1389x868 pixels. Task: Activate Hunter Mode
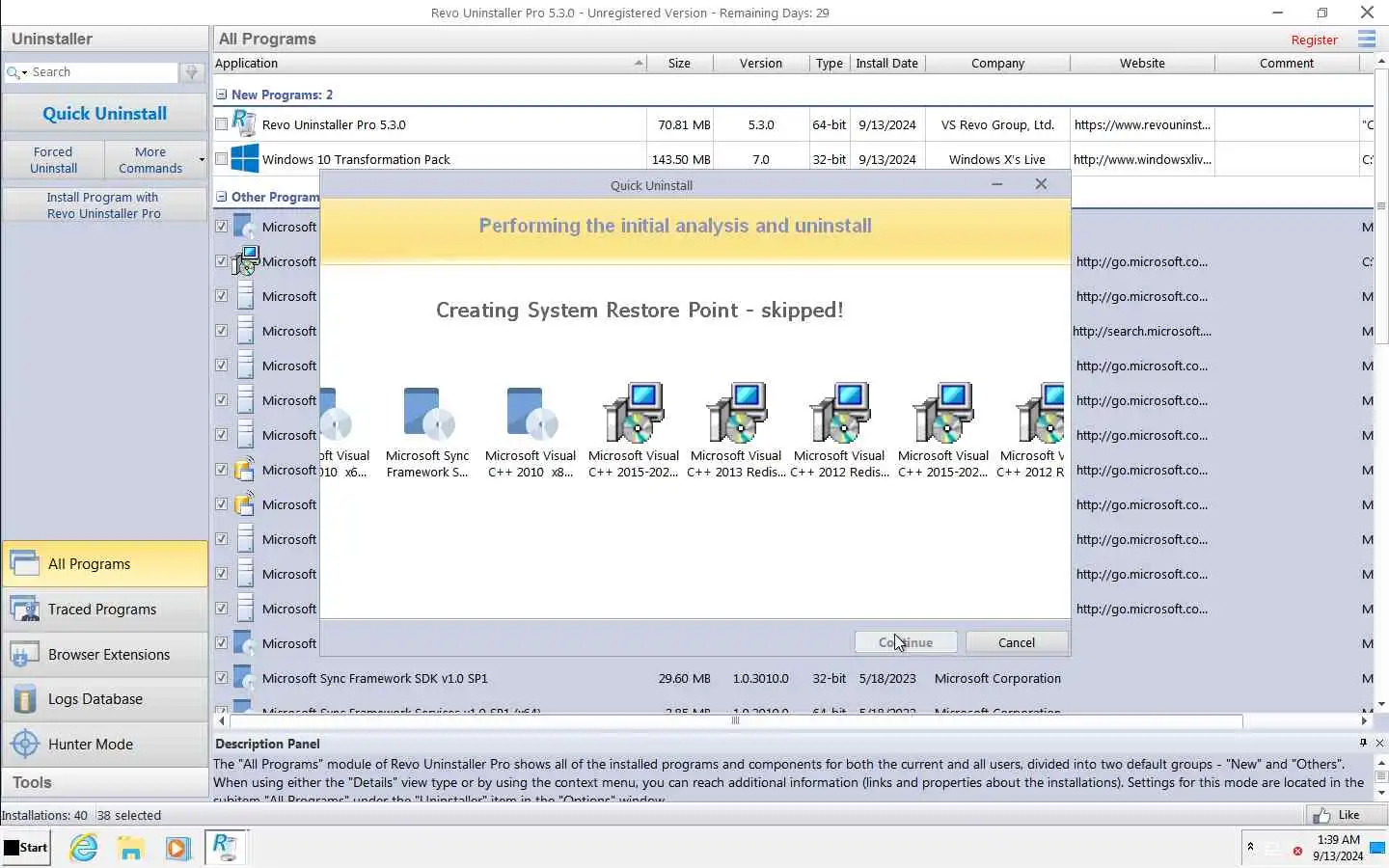coord(104,745)
